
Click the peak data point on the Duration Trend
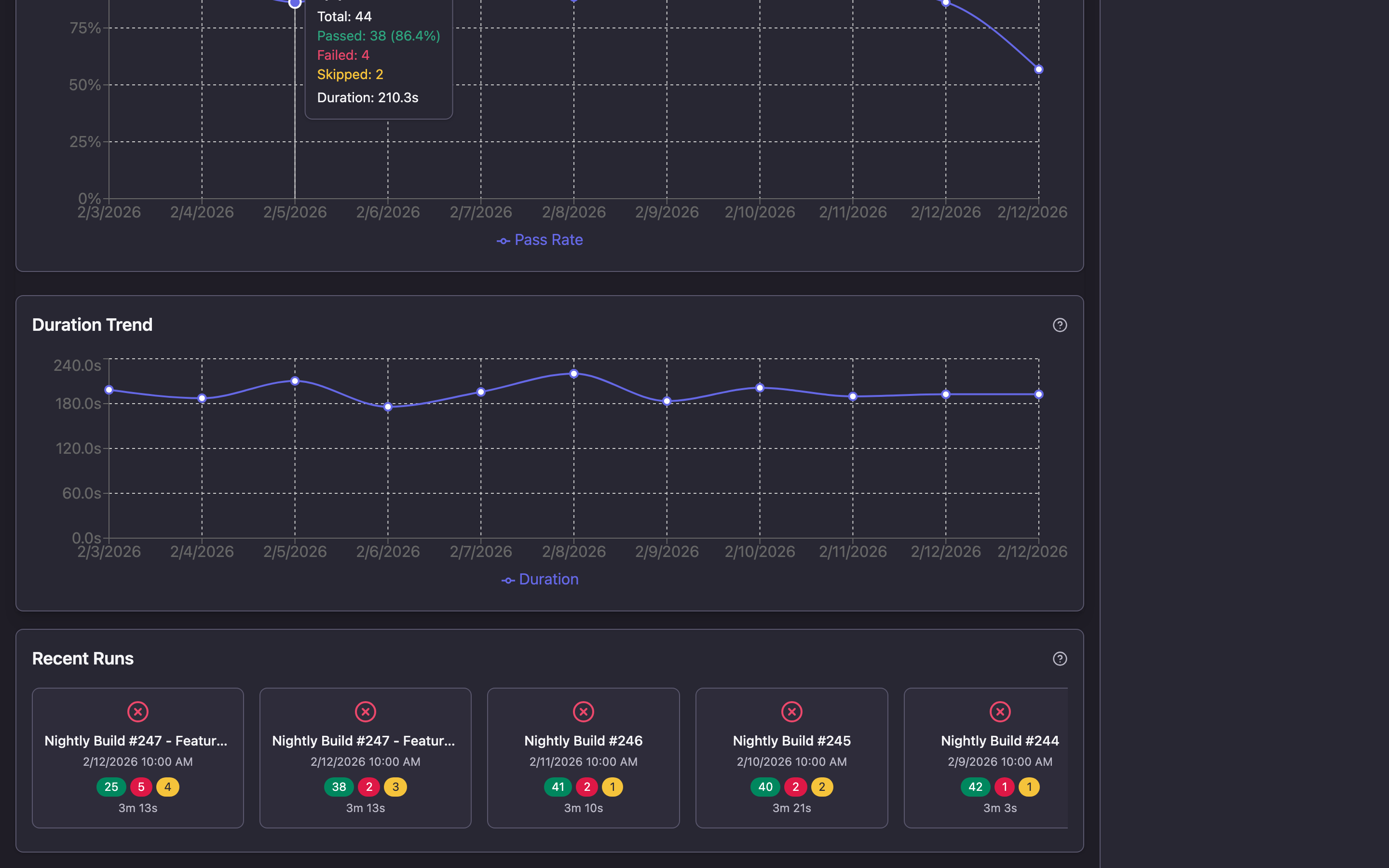tap(574, 373)
